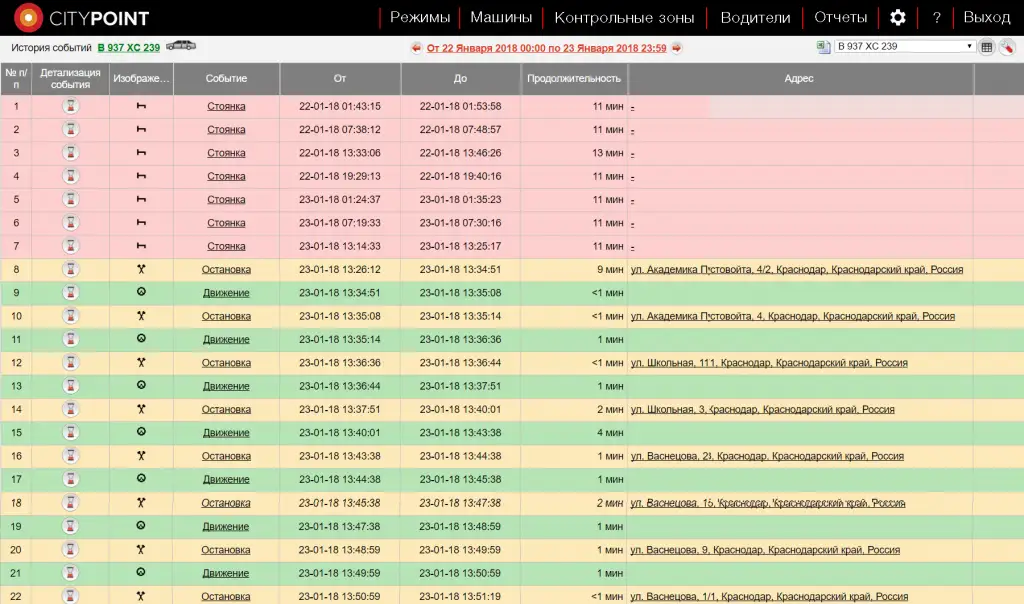
Task: Open the Режимы menu
Action: click(420, 17)
